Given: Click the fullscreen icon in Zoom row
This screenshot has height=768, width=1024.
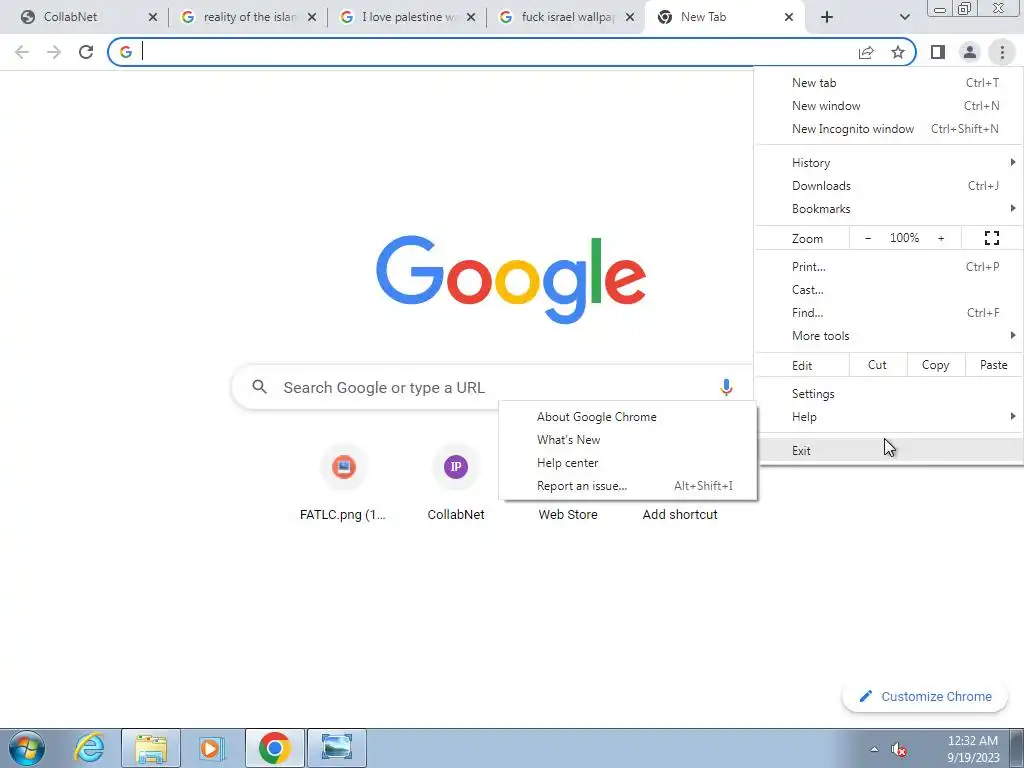Looking at the screenshot, I should pos(991,238).
